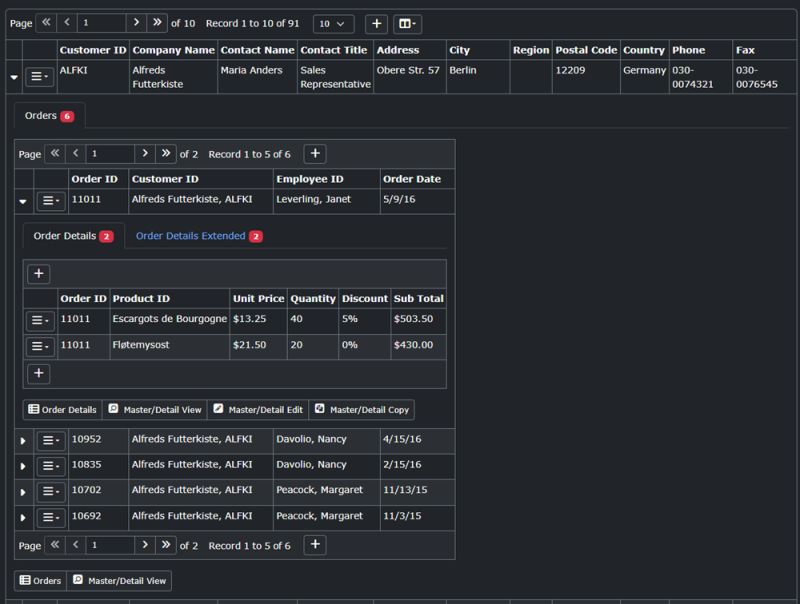Add new order detail using plus below Fløtemysost
This screenshot has height=604, width=800.
[x=39, y=373]
